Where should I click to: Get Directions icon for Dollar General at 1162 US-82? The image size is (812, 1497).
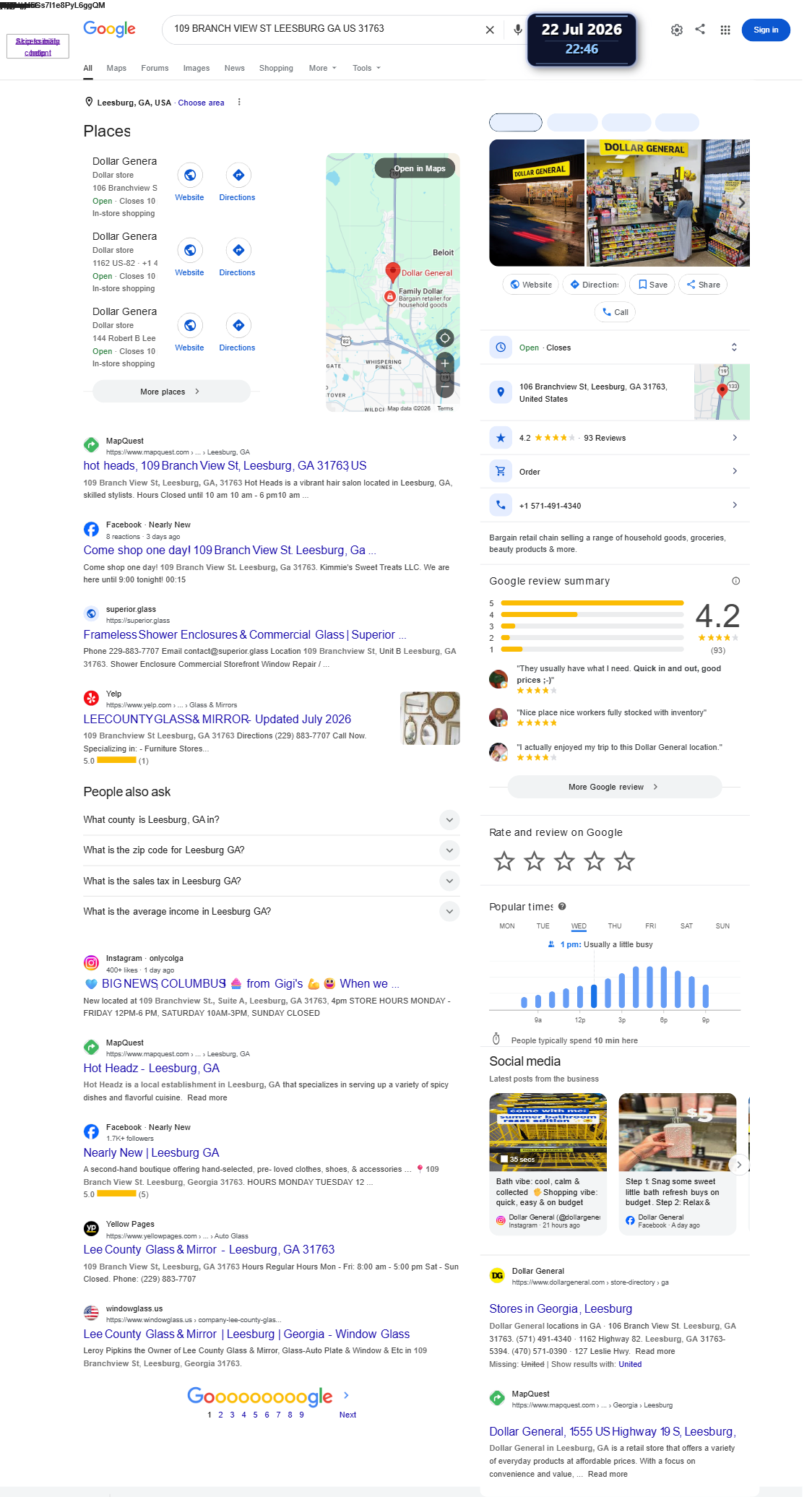click(238, 250)
